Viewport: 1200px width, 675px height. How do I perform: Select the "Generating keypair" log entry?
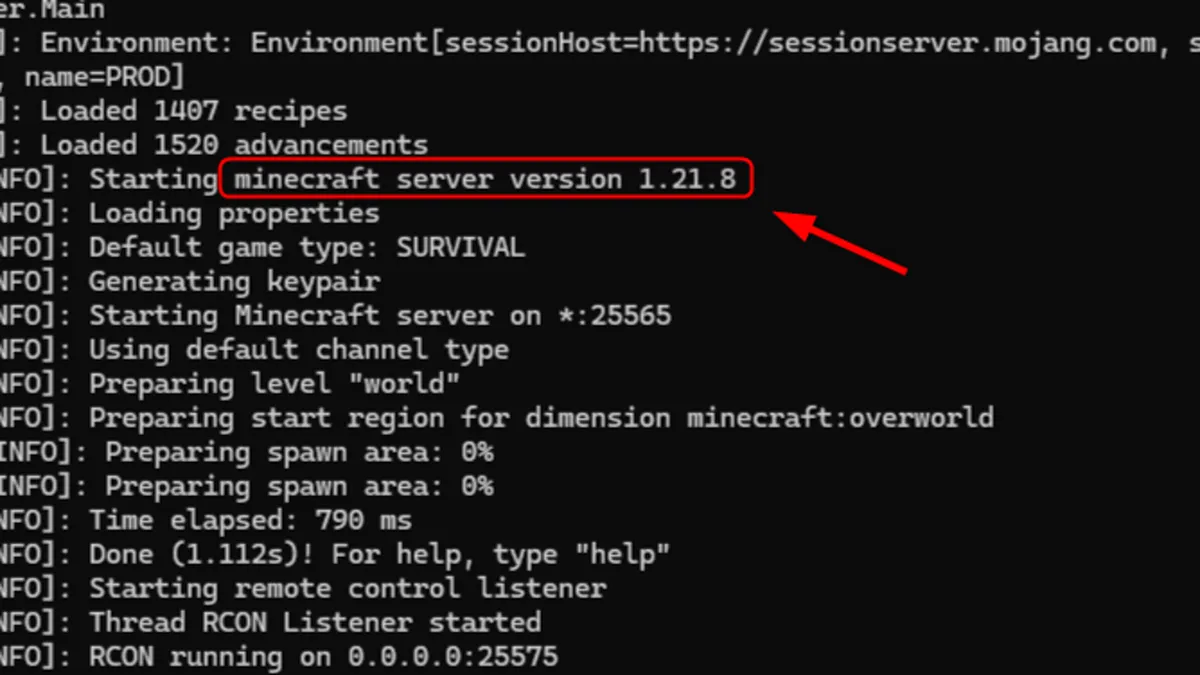click(x=234, y=282)
